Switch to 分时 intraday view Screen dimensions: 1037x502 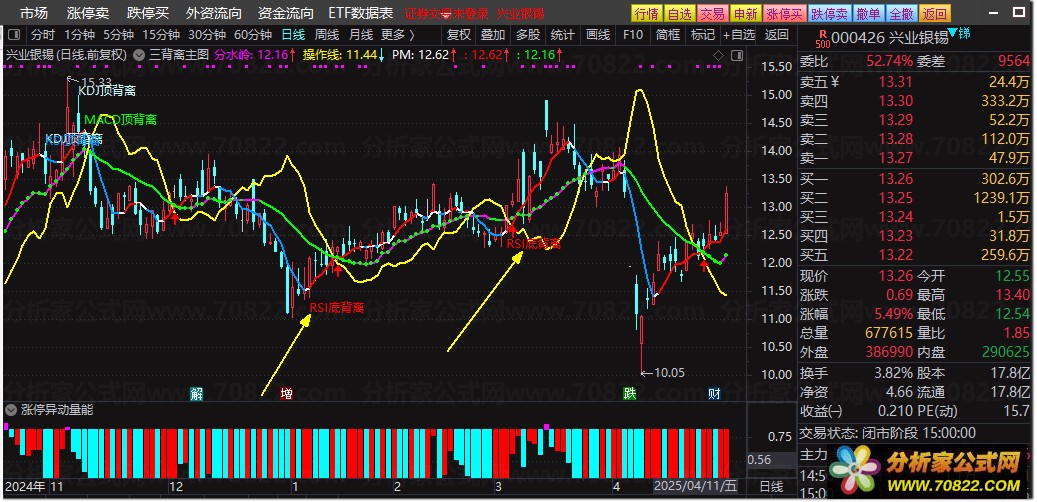(43, 35)
